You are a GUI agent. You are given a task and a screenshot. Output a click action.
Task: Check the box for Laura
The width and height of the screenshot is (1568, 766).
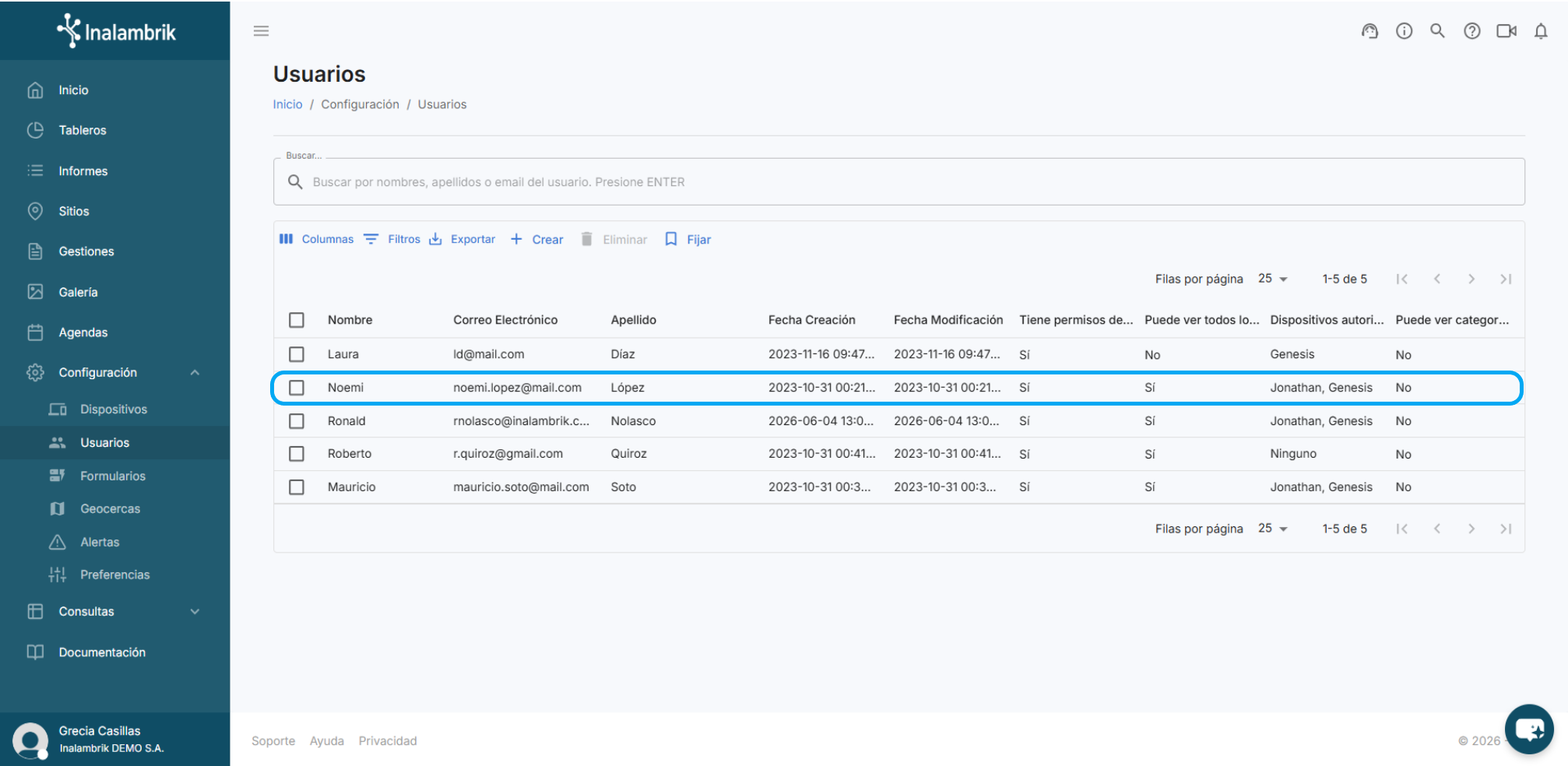pyautogui.click(x=297, y=354)
